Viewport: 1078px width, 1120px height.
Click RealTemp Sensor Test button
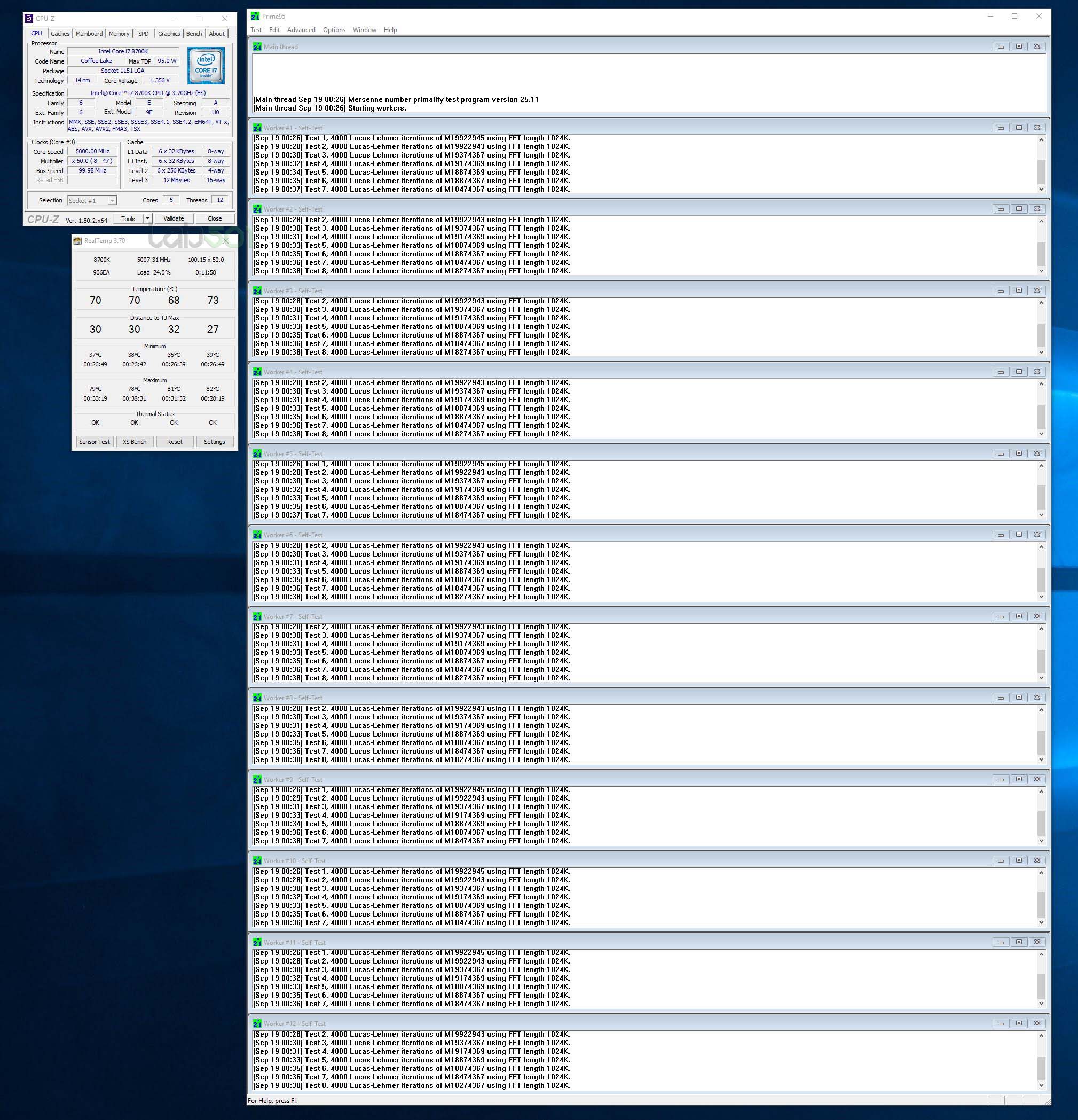(95, 442)
